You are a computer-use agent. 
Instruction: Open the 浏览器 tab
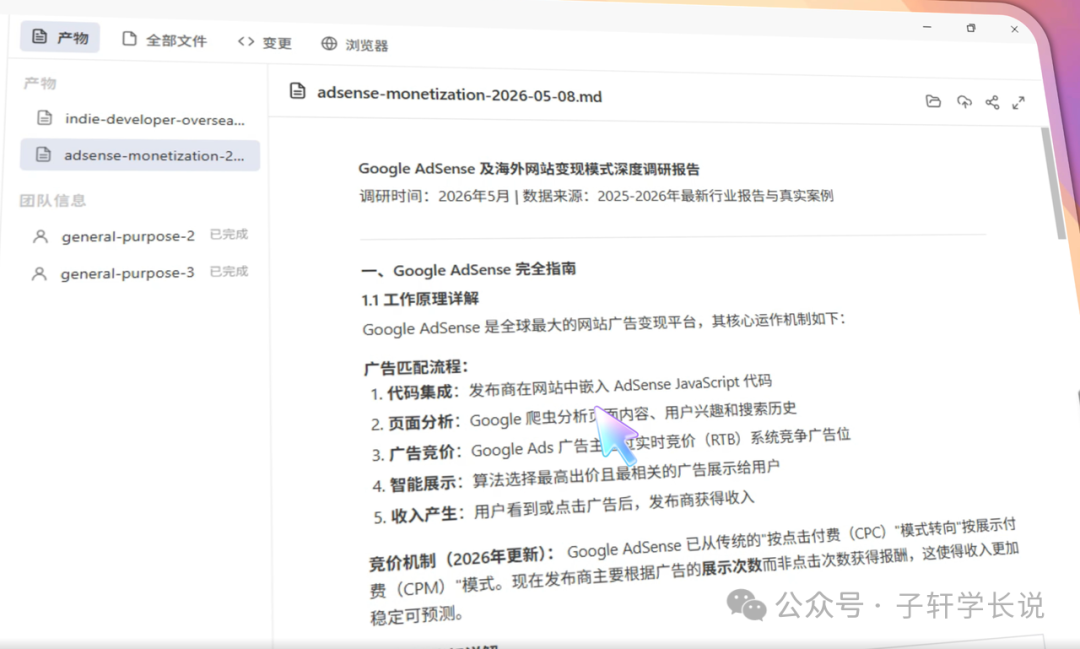[355, 45]
